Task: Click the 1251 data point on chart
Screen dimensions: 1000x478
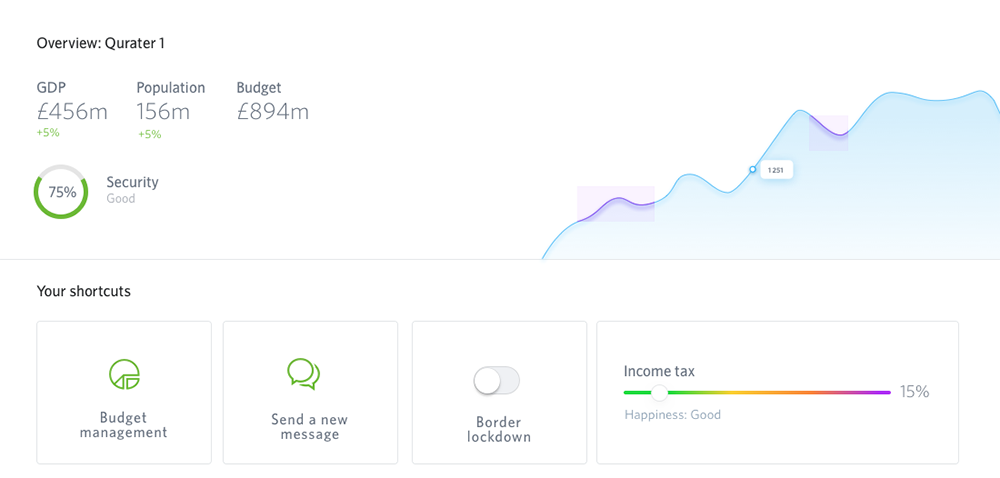Action: pos(753,170)
